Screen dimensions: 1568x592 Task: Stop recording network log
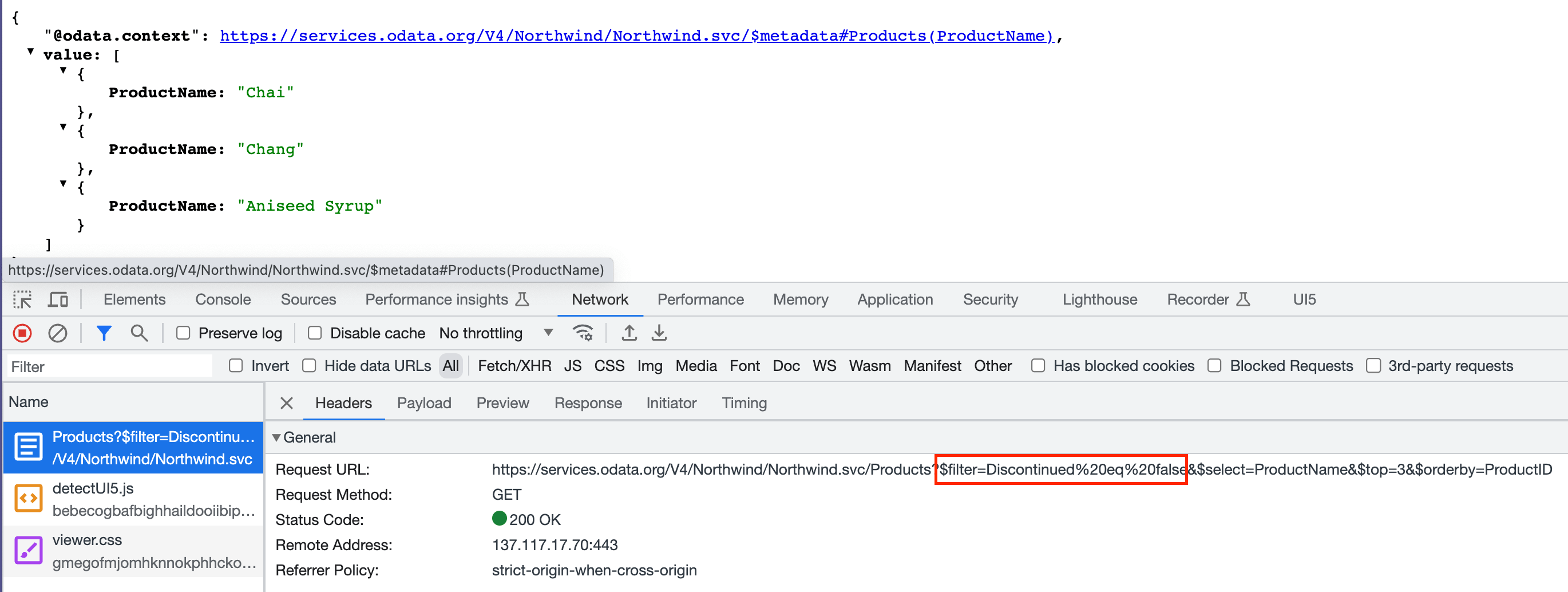pyautogui.click(x=22, y=333)
